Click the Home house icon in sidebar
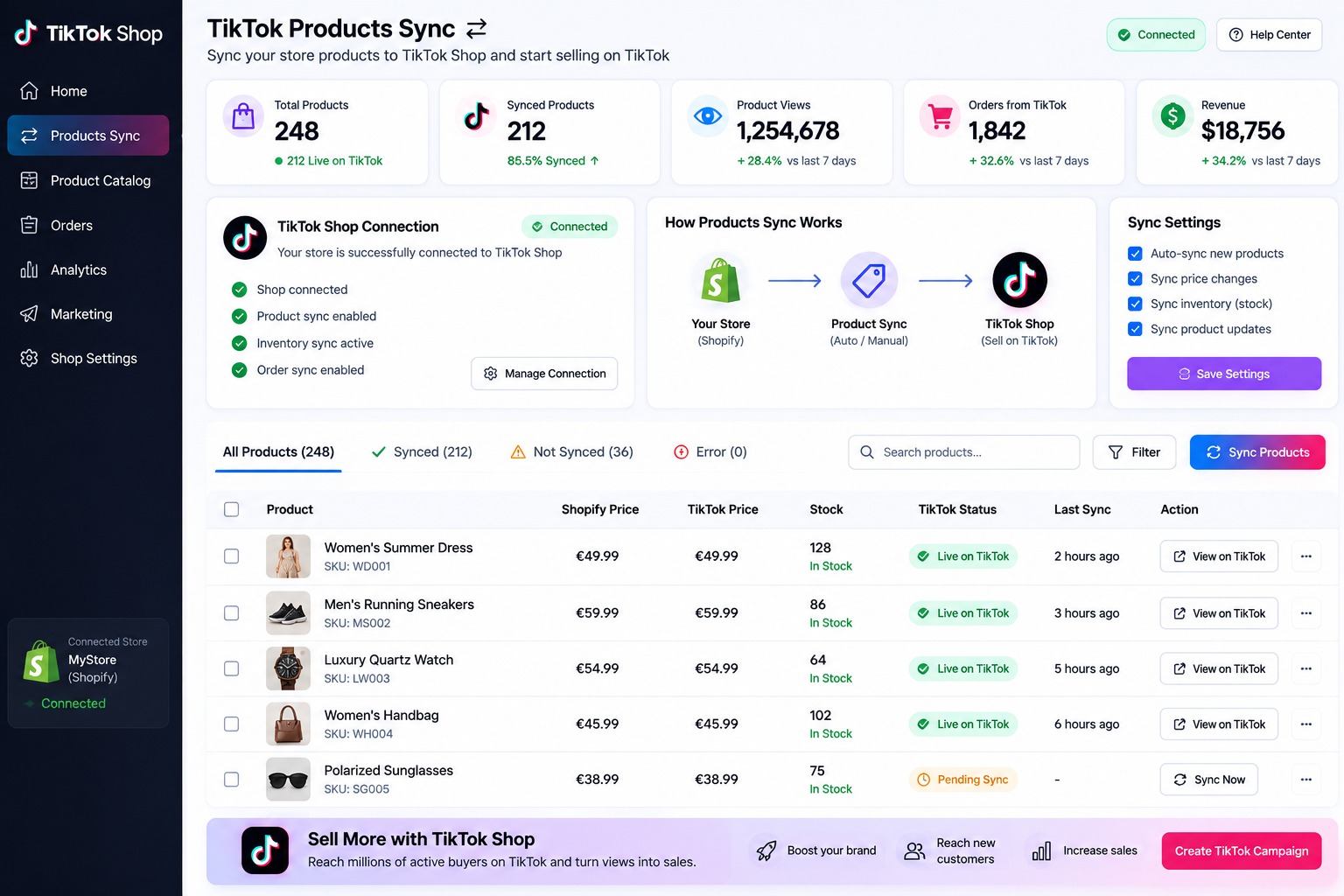1344x896 pixels. tap(29, 91)
